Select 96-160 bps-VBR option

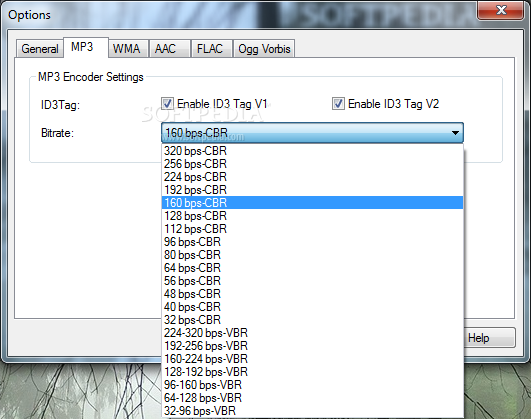[x=312, y=384]
